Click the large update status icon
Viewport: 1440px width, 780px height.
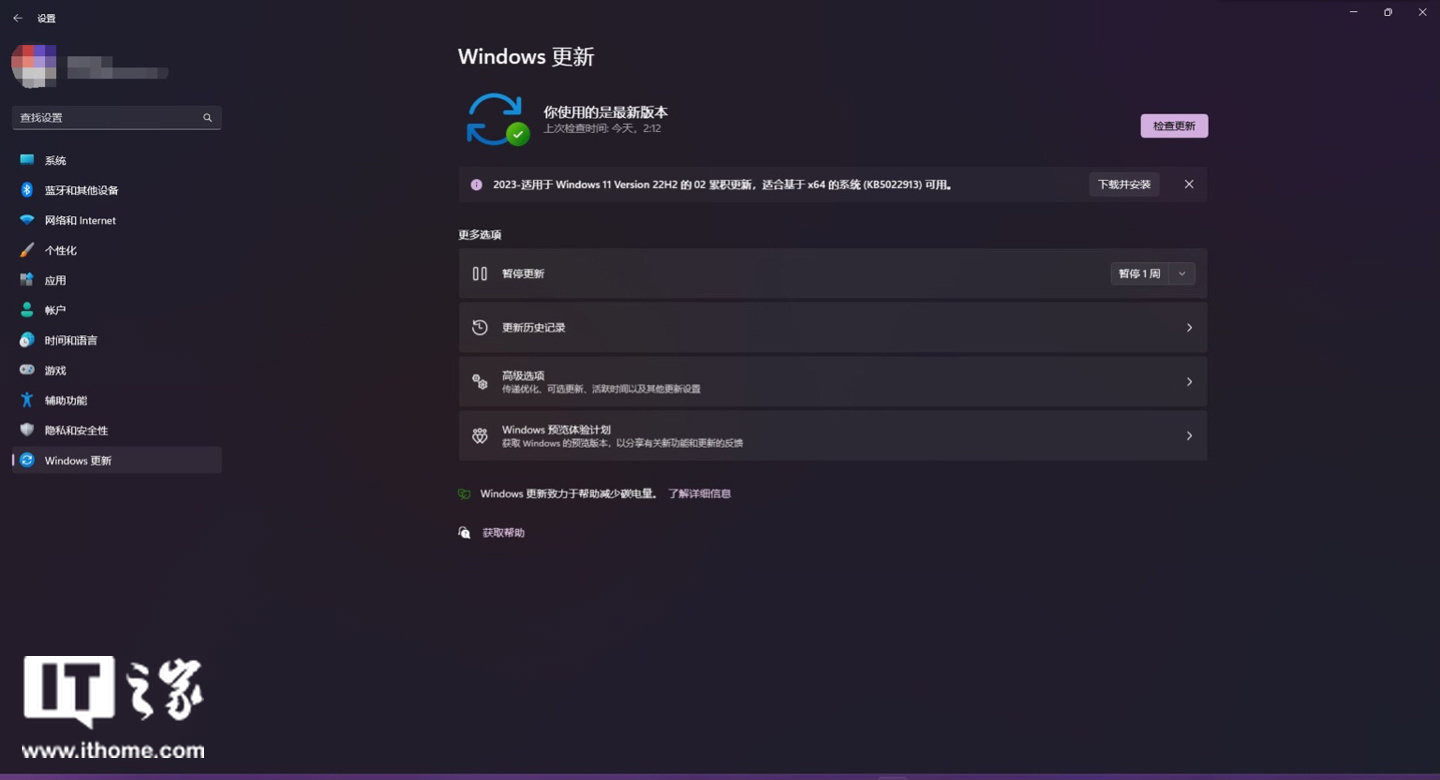[x=496, y=119]
